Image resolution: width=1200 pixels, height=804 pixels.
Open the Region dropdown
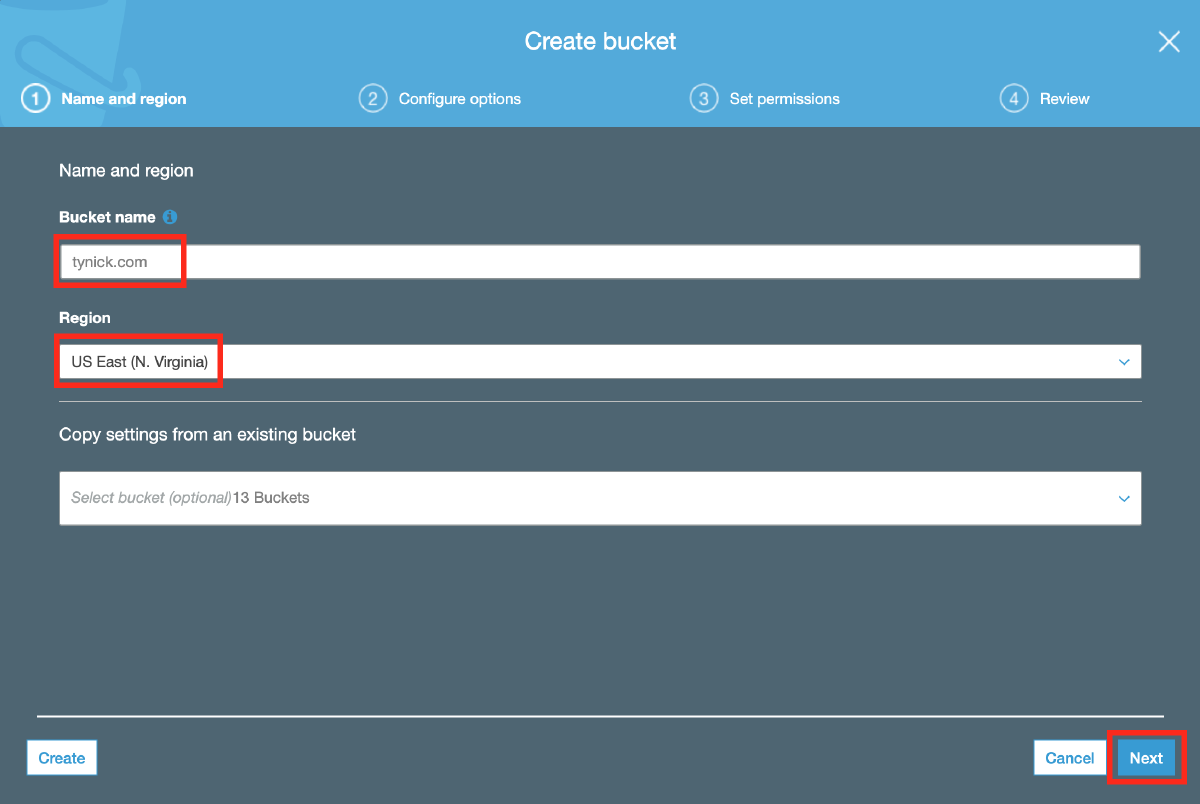[x=600, y=361]
